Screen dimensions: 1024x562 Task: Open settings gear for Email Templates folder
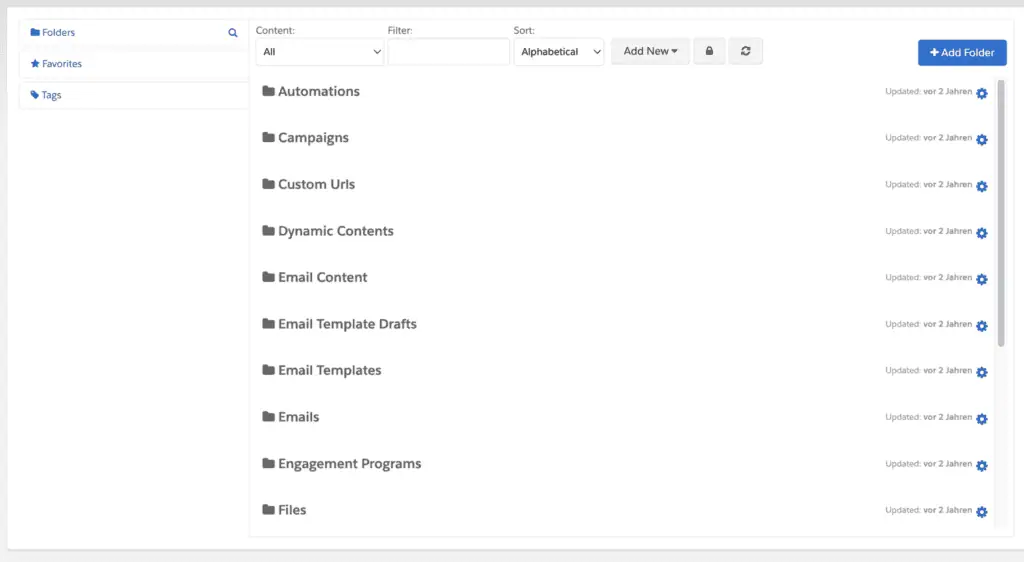pyautogui.click(x=982, y=372)
